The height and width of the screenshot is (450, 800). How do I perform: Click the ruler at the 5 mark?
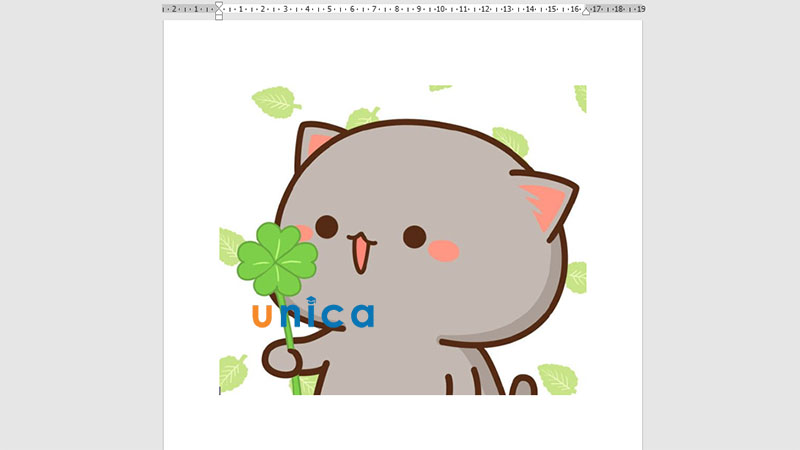click(330, 9)
